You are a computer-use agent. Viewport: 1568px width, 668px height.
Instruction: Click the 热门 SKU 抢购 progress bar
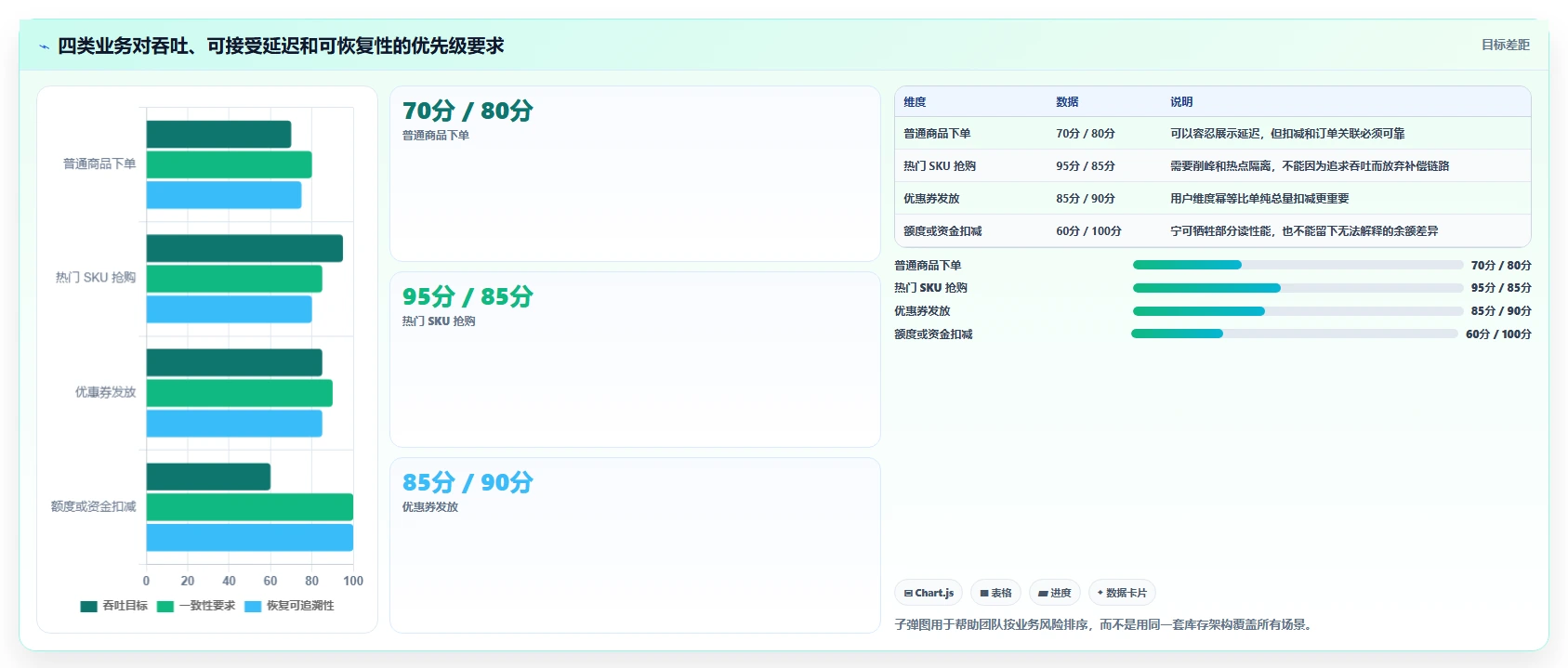1298,288
